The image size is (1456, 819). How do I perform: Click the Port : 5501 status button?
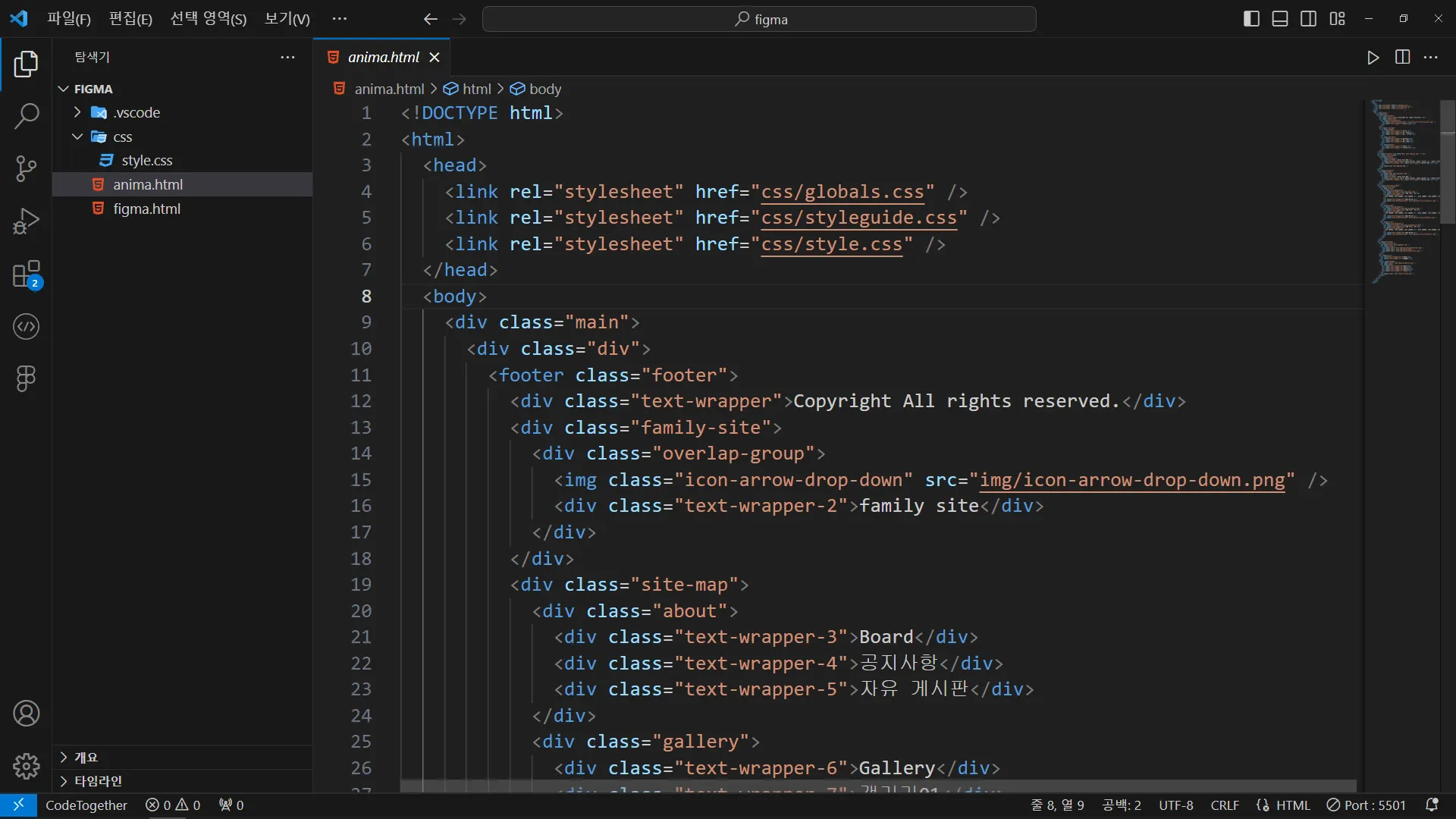[1366, 805]
